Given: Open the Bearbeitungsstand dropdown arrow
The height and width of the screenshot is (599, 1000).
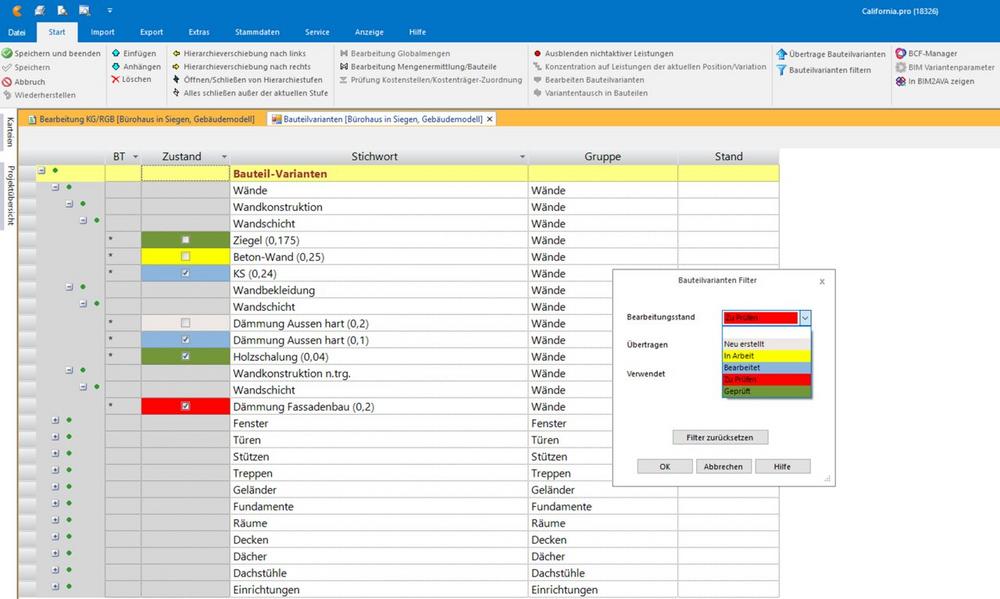Looking at the screenshot, I should point(805,317).
